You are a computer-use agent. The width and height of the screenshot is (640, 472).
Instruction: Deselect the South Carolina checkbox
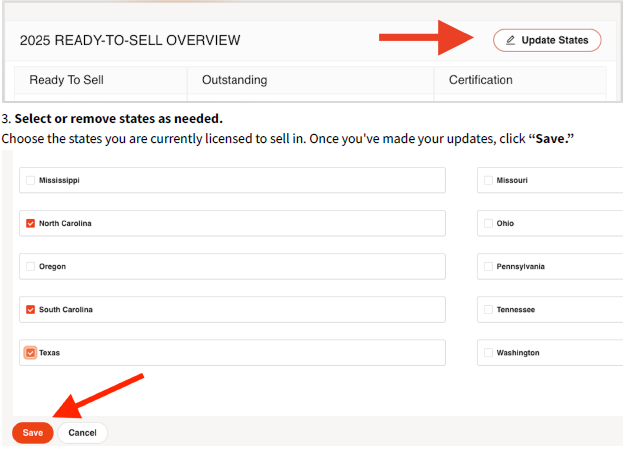pos(31,310)
